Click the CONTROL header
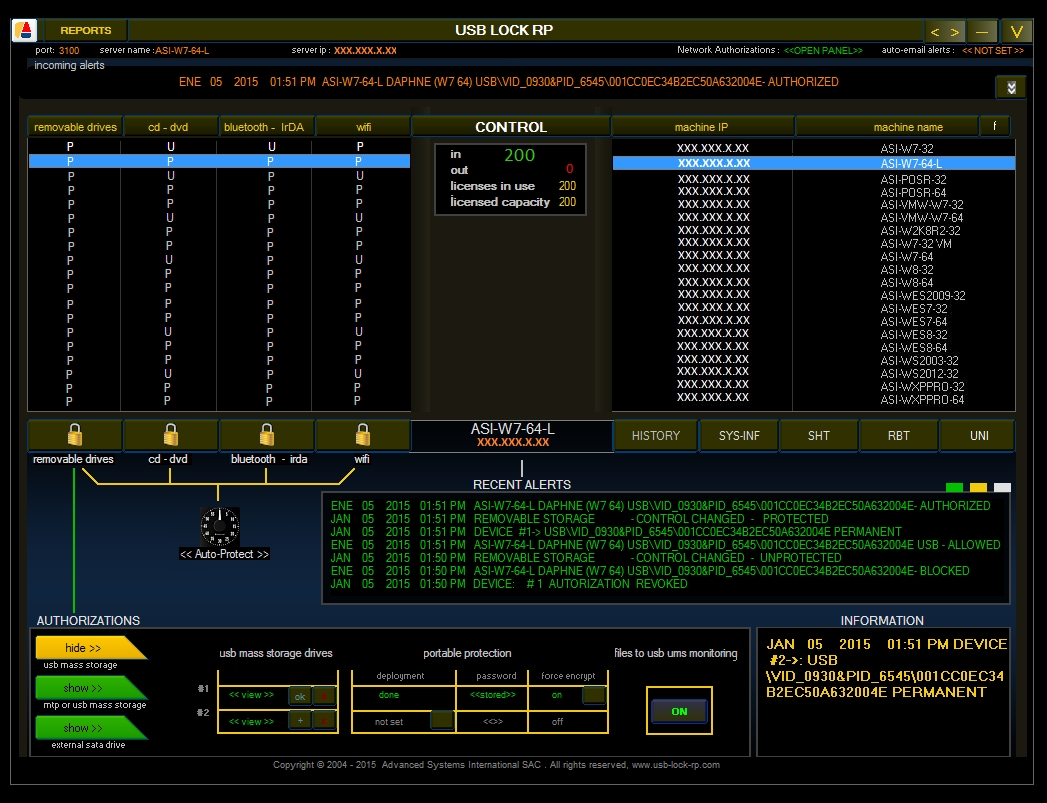 pyautogui.click(x=511, y=127)
